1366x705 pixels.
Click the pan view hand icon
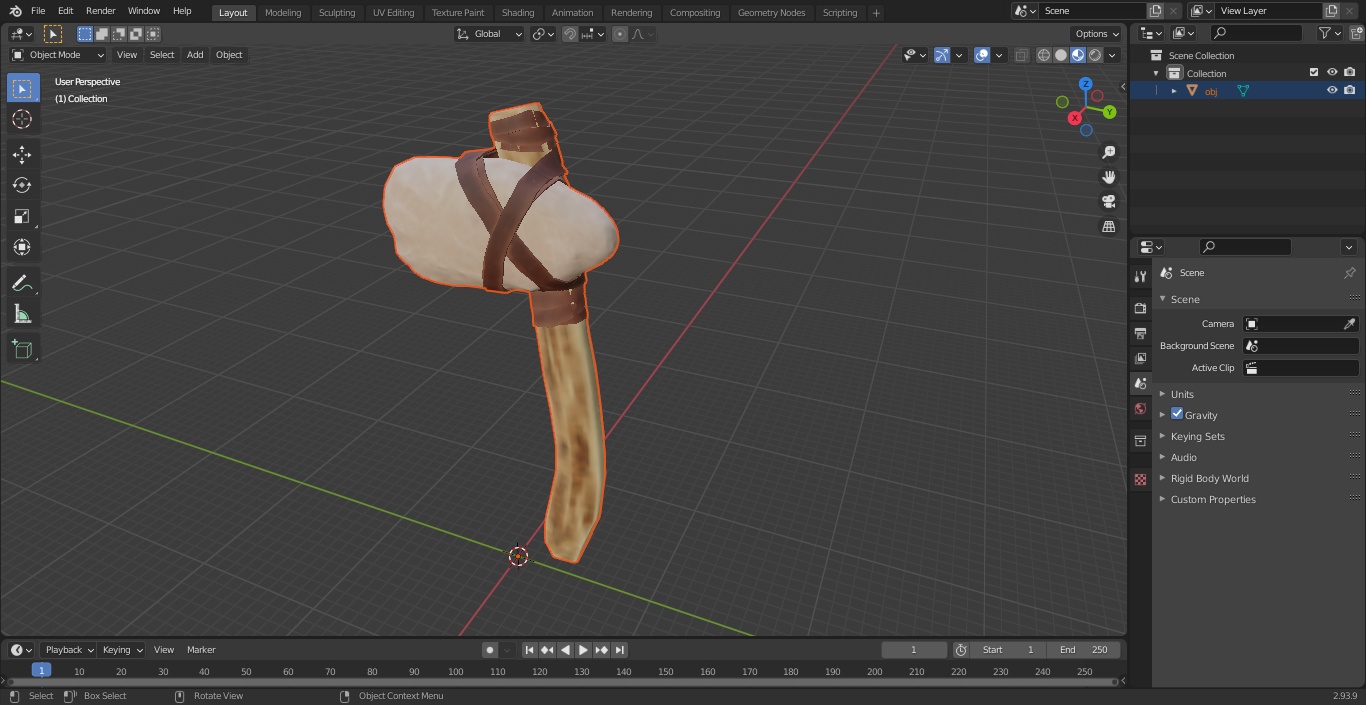click(x=1108, y=177)
